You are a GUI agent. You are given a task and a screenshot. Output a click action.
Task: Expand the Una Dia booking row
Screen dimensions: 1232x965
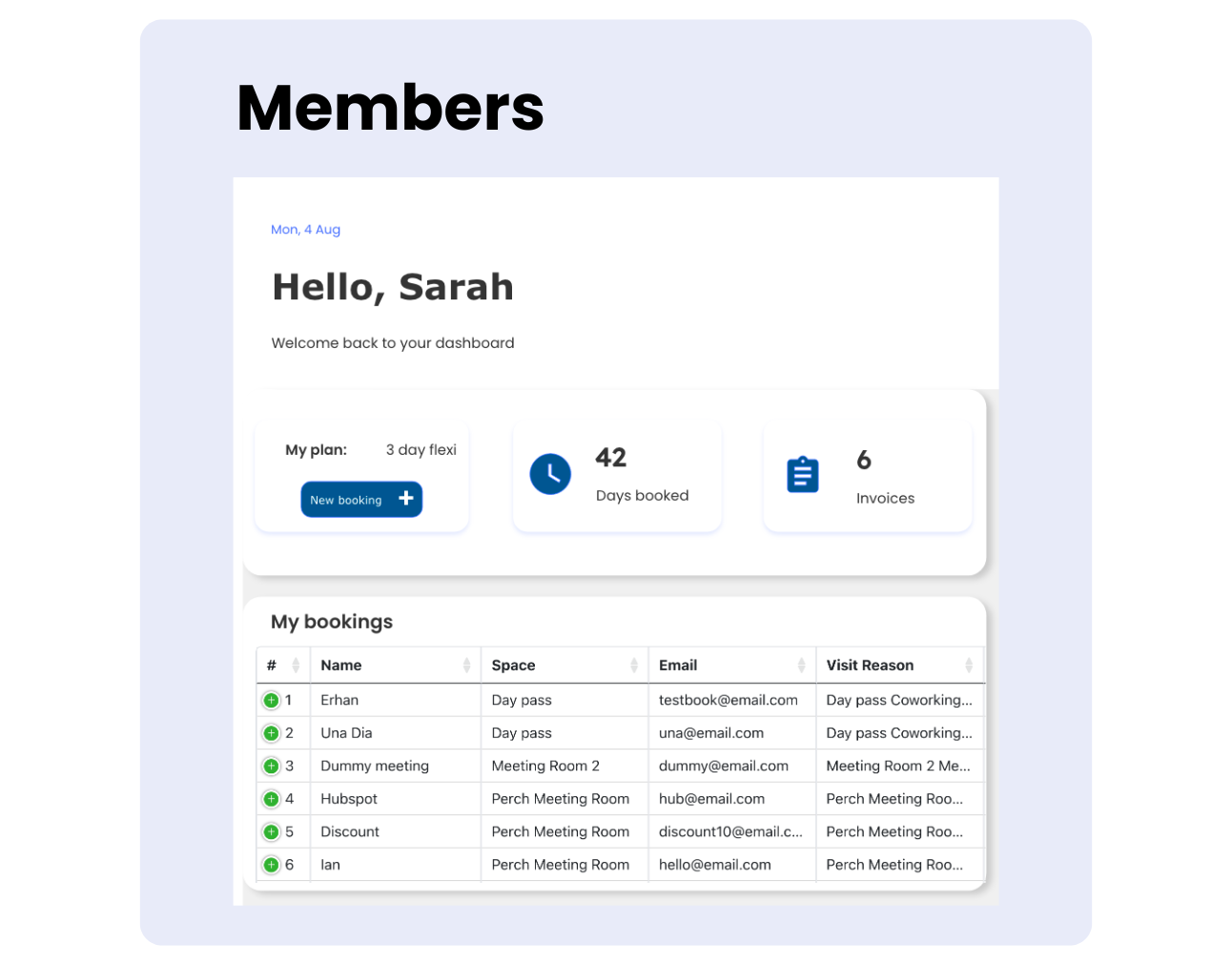pos(271,733)
